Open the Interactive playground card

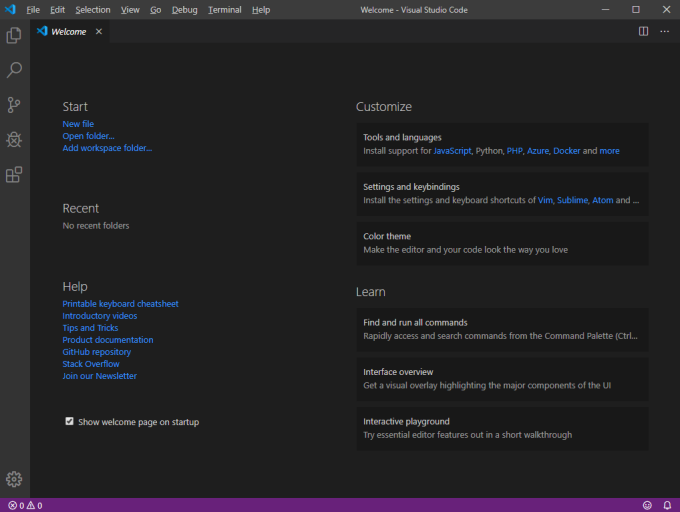502,428
